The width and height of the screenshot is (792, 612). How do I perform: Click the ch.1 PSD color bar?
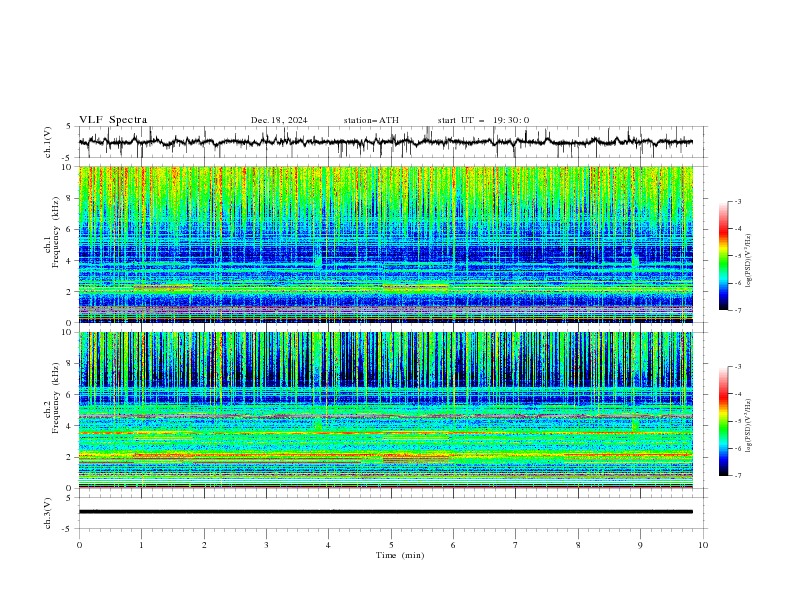coord(724,256)
